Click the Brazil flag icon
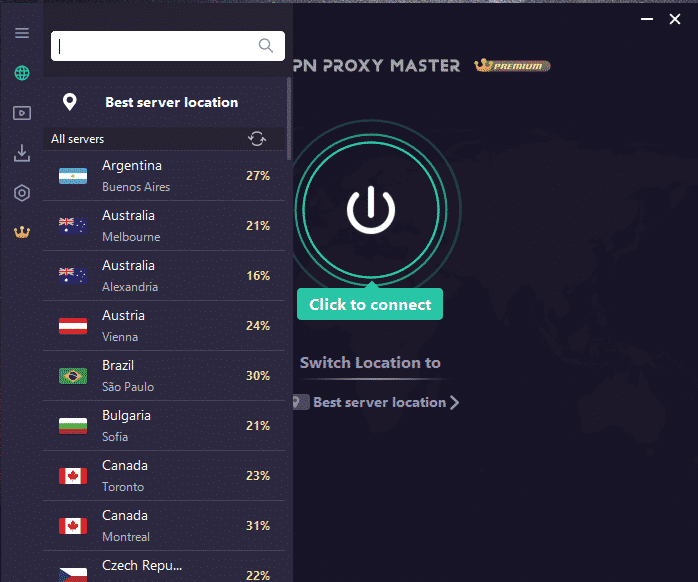Image resolution: width=698 pixels, height=582 pixels. [73, 376]
